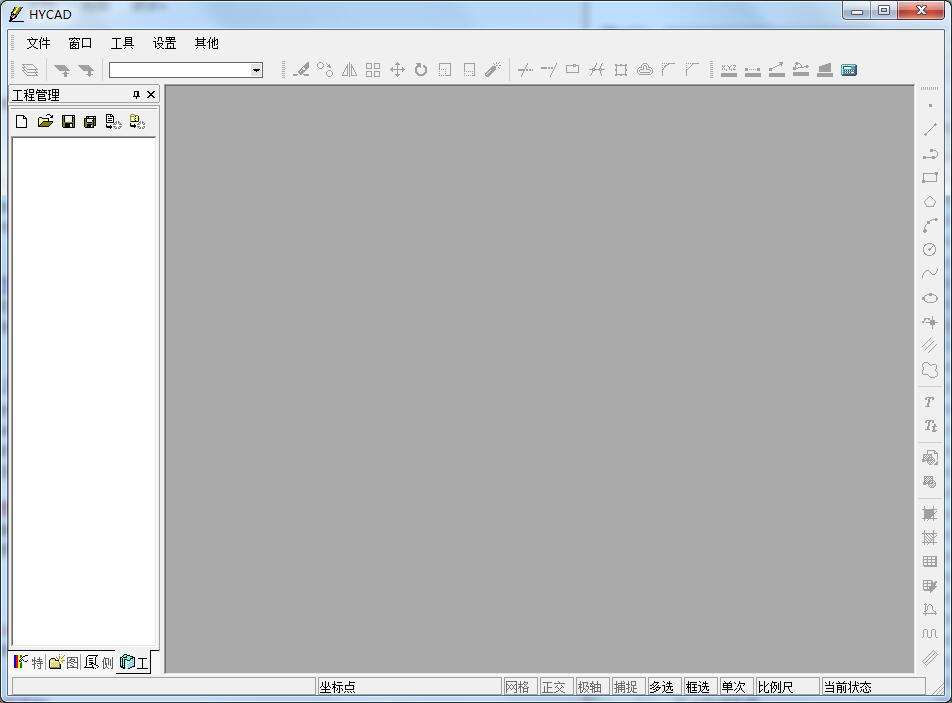The image size is (952, 703).
Task: Toggle 框选 box-select in status bar
Action: [698, 687]
